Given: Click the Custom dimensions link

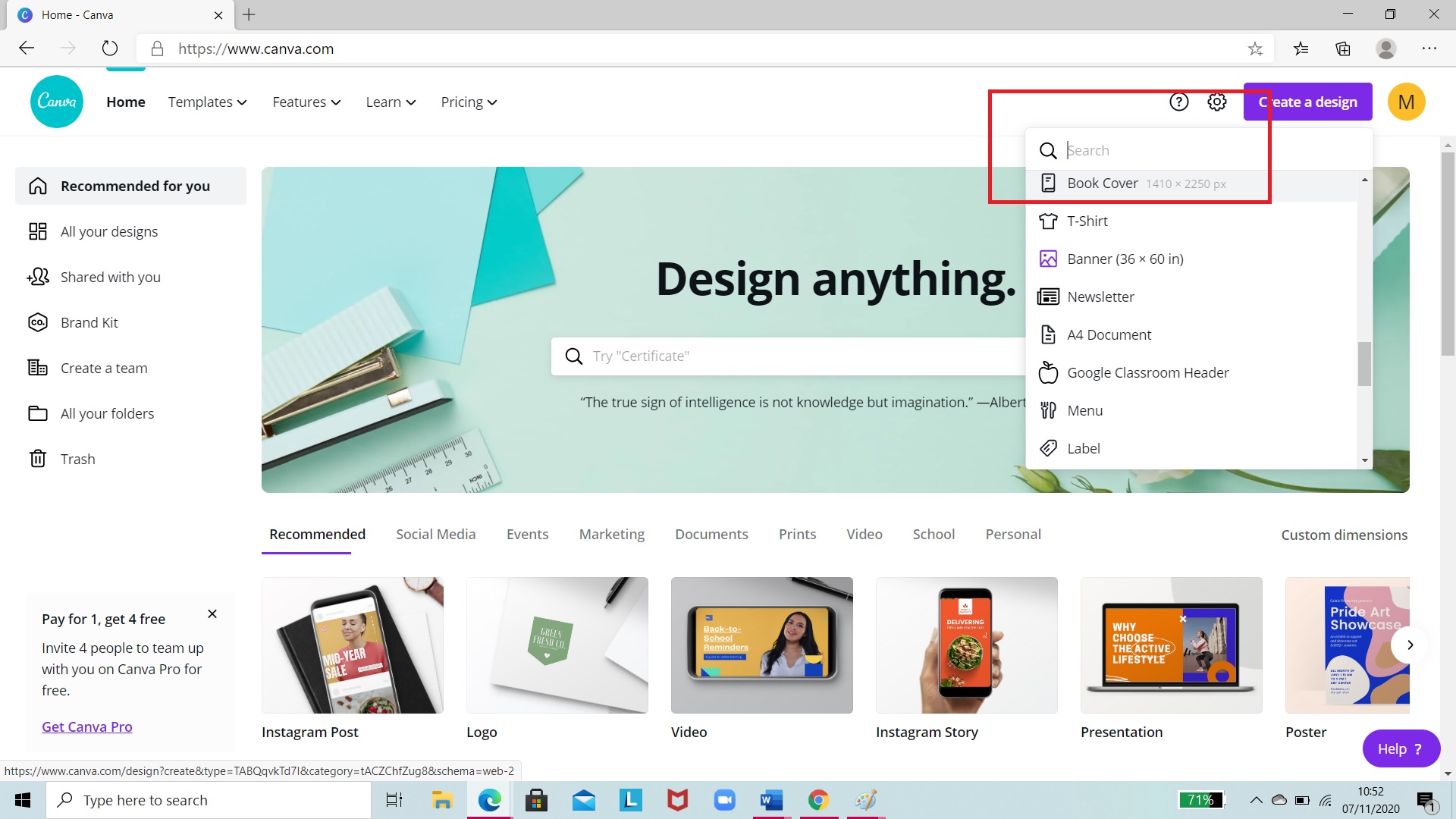Looking at the screenshot, I should pos(1345,535).
